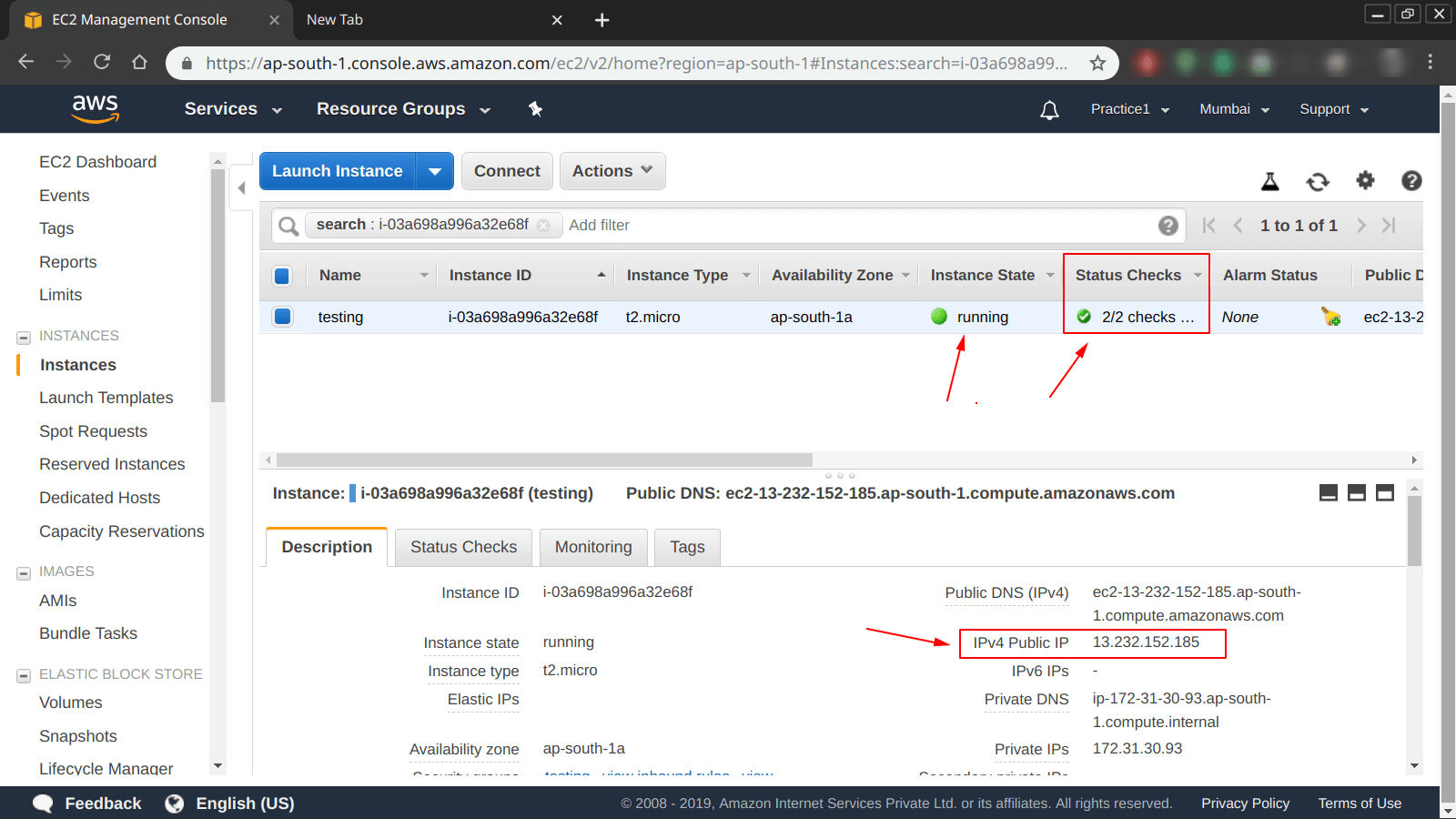Toggle select-all instances checkbox
The image size is (1456, 819).
click(282, 276)
